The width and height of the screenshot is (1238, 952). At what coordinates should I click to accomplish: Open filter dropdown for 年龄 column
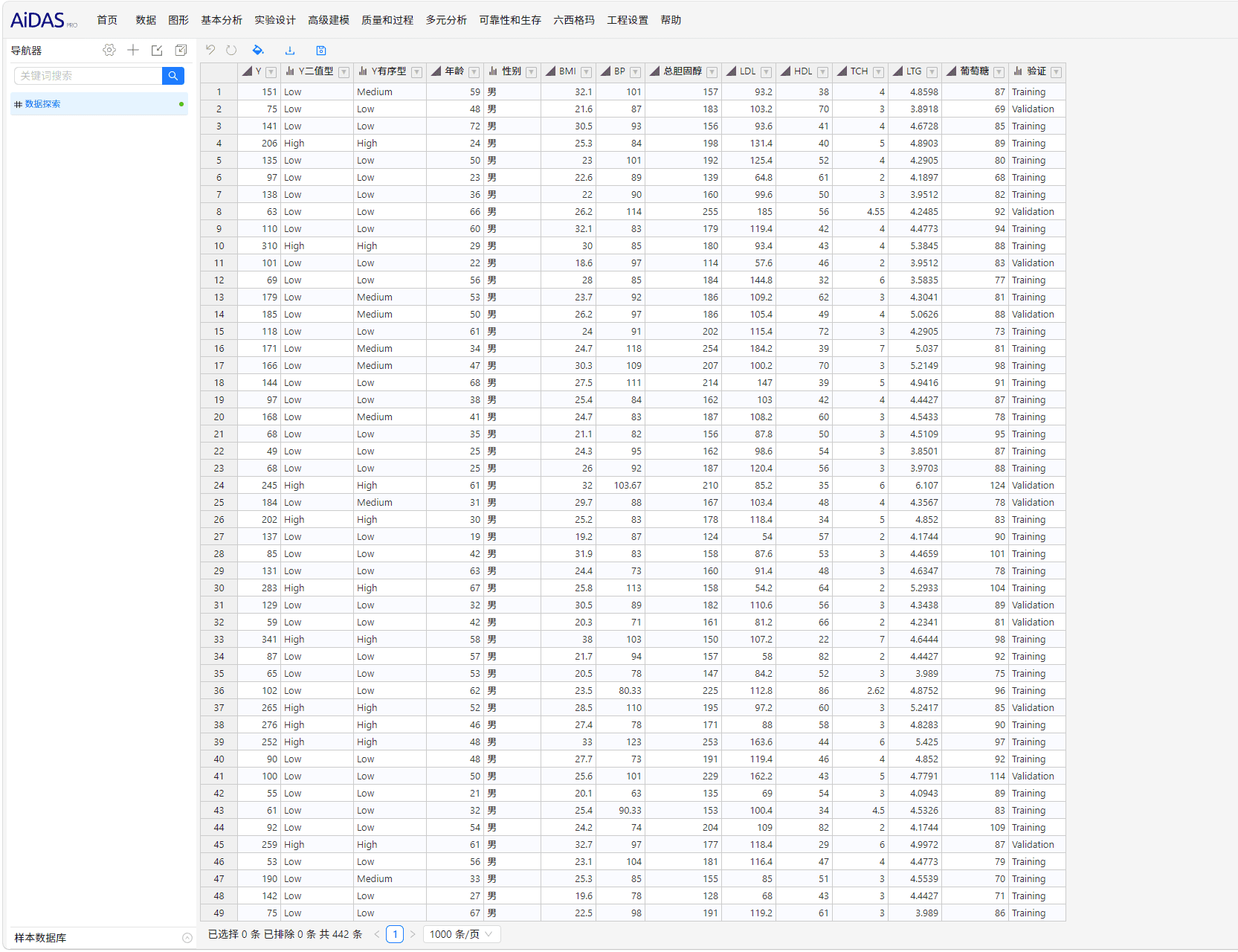(x=474, y=72)
